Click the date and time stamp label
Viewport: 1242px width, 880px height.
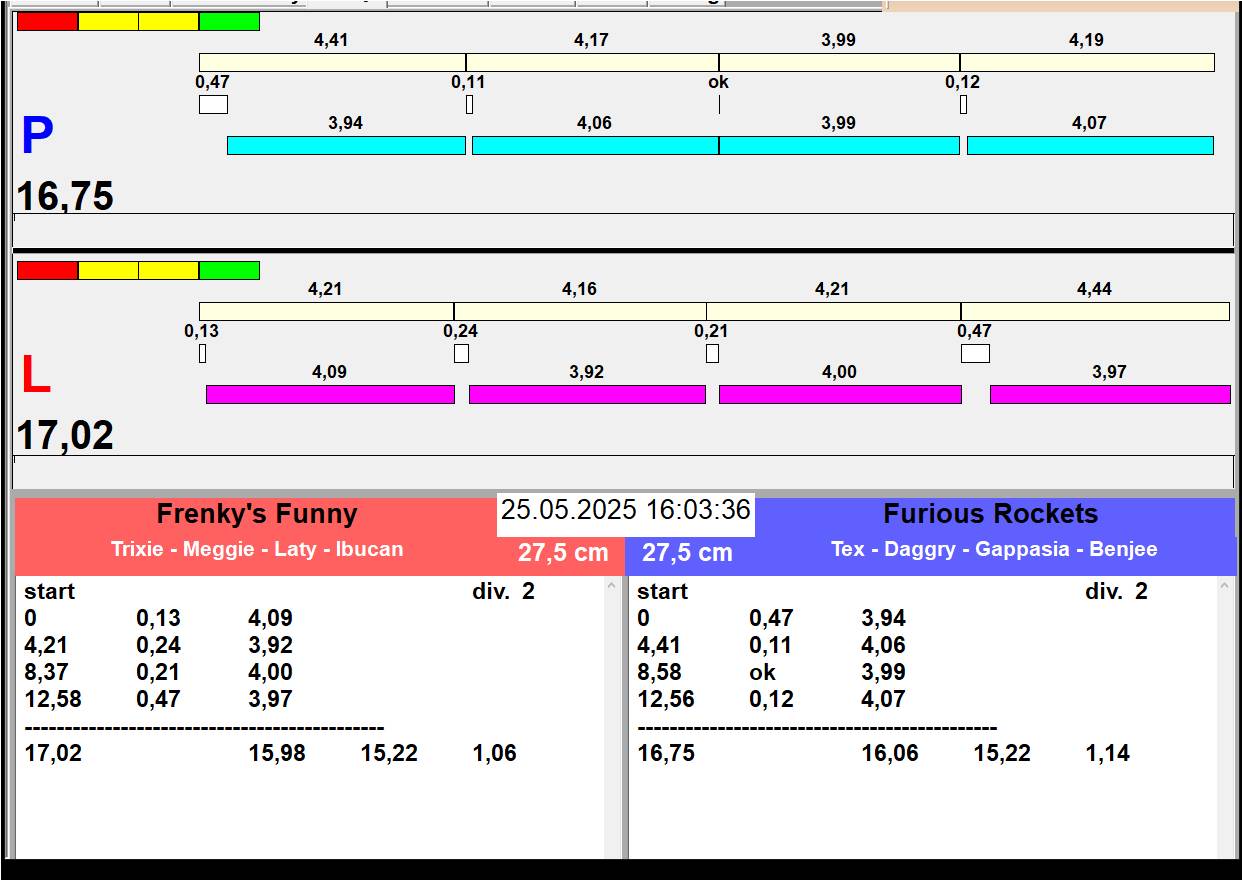(625, 510)
